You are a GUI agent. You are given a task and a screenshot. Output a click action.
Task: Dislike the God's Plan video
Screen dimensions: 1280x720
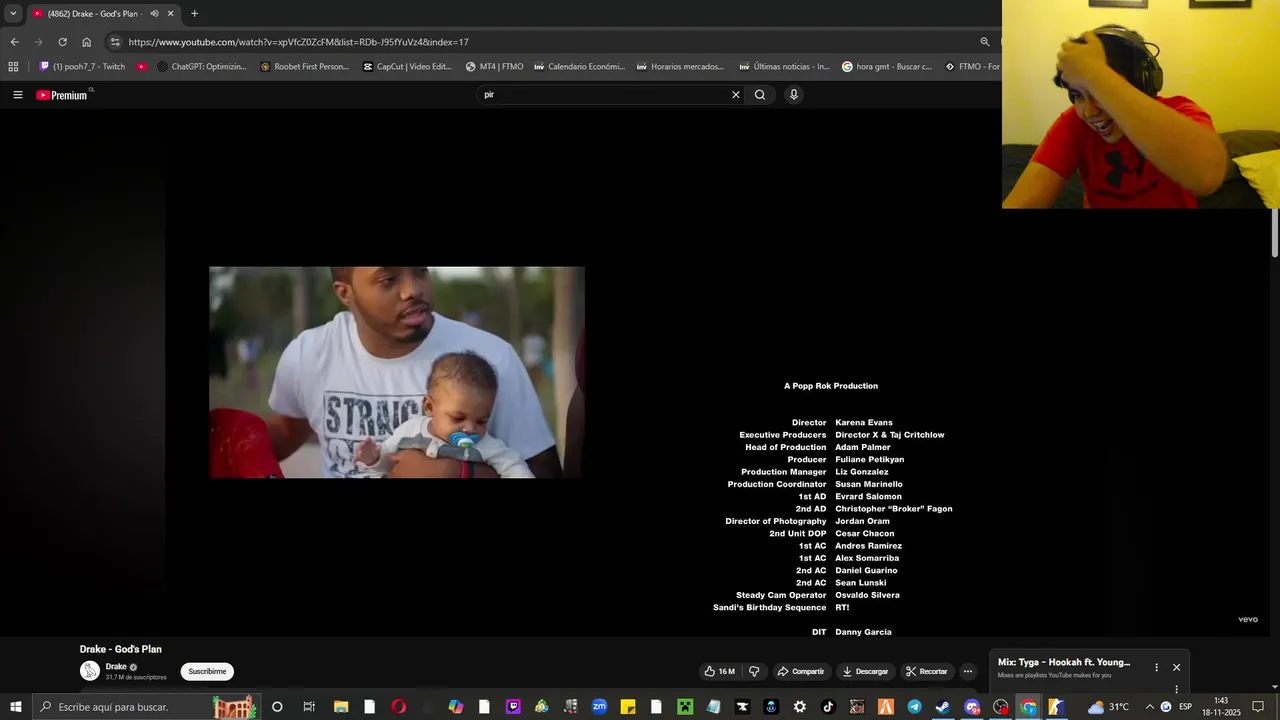pyautogui.click(x=755, y=671)
